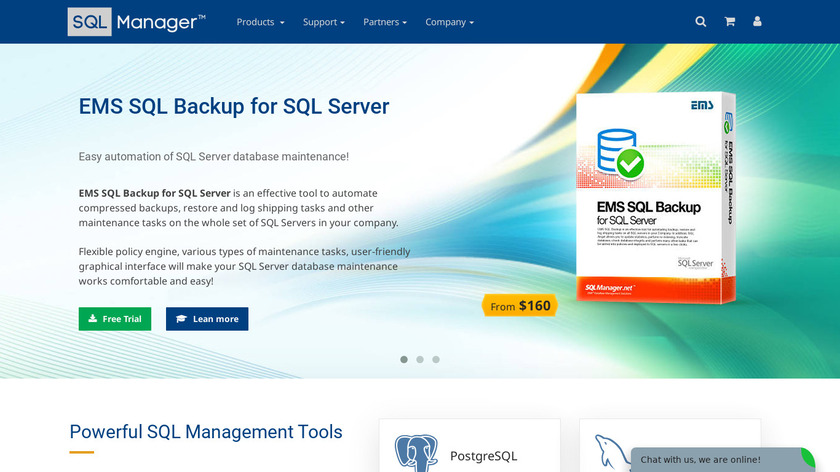
Task: Expand the Partners menu
Action: coord(385,22)
